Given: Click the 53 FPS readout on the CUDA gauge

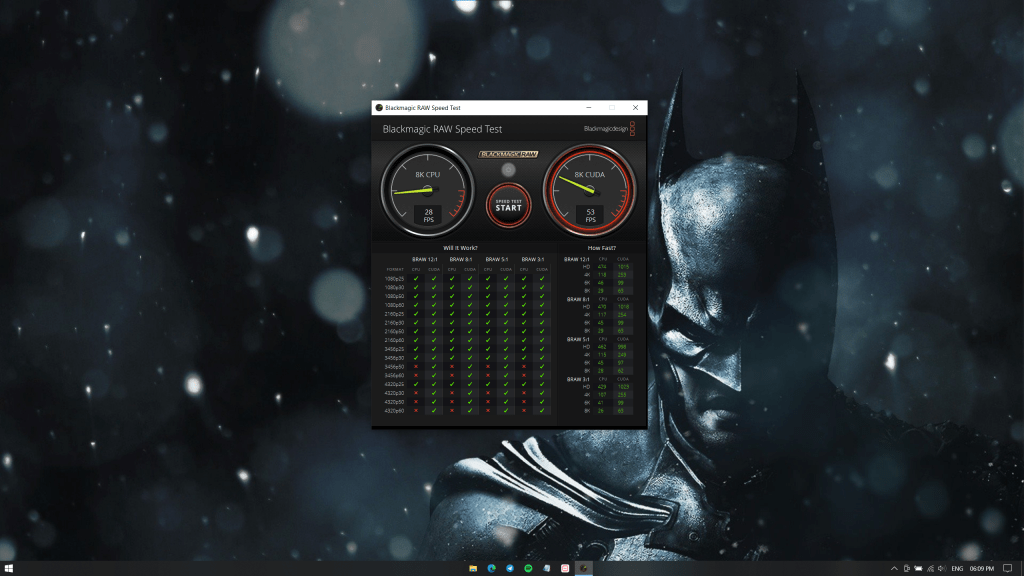Looking at the screenshot, I should click(590, 215).
